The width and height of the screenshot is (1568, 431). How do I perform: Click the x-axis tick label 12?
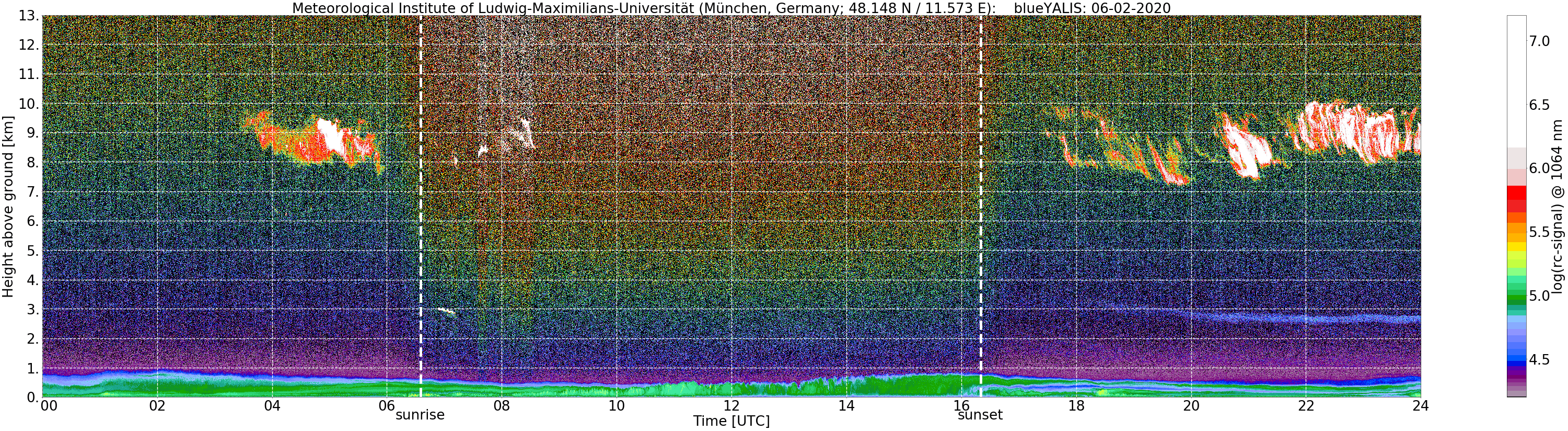731,405
